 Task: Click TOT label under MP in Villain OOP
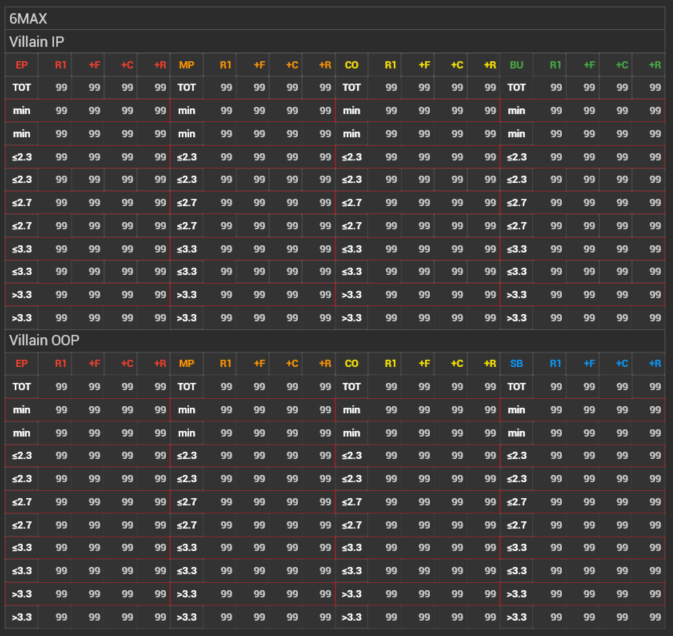point(187,387)
